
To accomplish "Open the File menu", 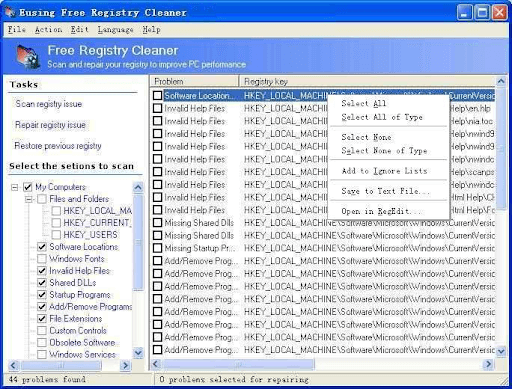I will [17, 30].
